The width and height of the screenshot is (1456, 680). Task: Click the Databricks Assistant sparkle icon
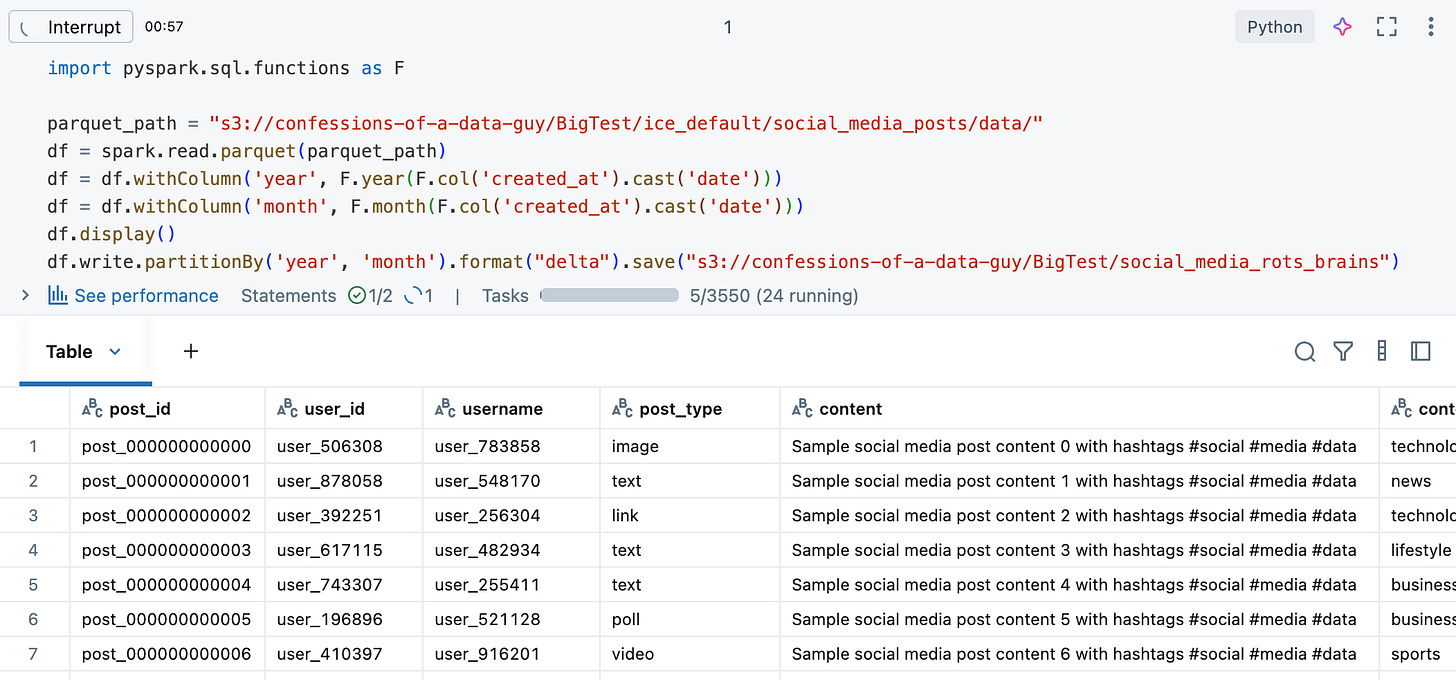[1342, 27]
